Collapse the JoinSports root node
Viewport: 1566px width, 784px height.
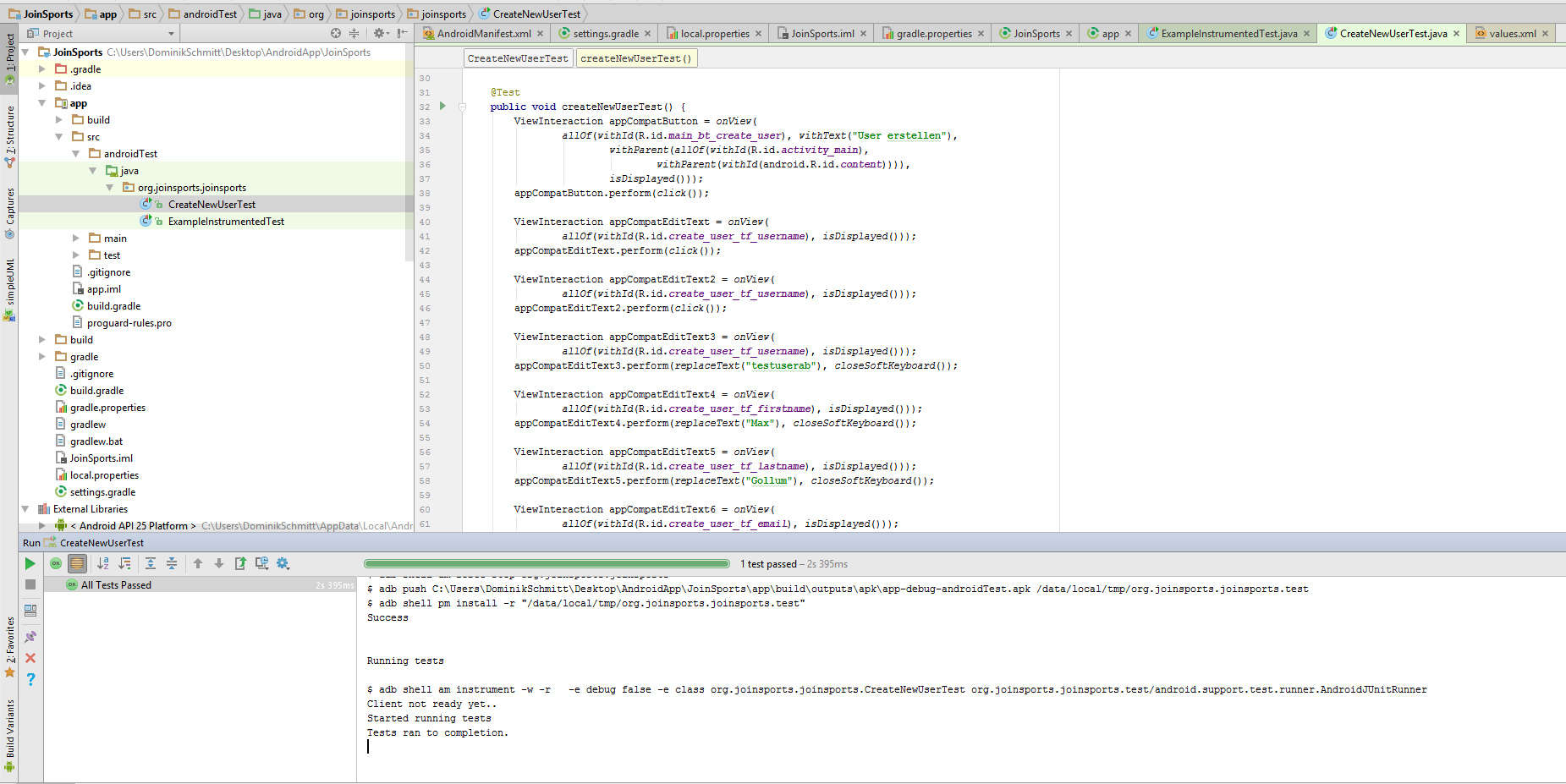click(25, 52)
